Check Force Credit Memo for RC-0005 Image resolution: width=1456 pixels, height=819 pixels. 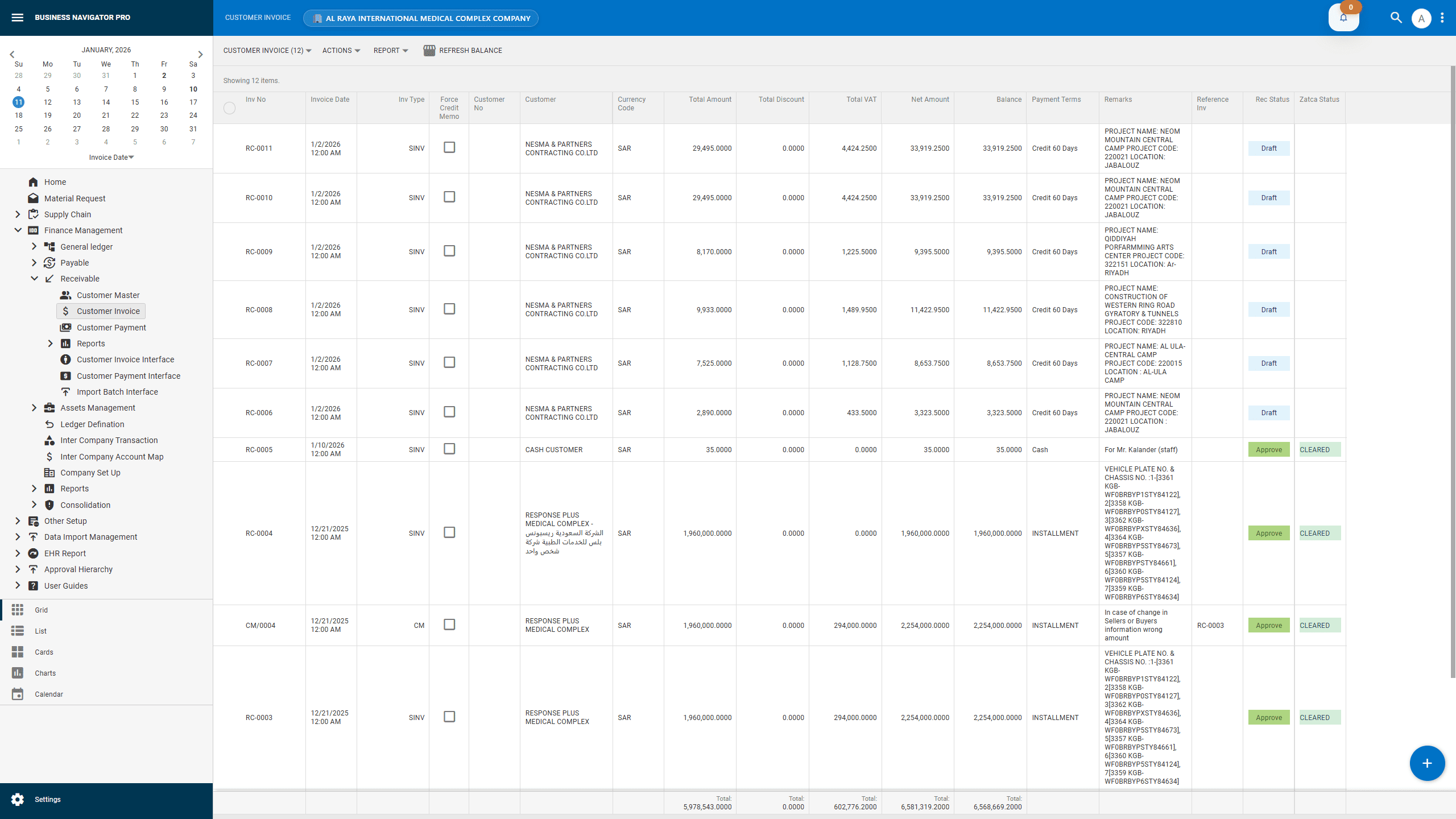click(449, 449)
